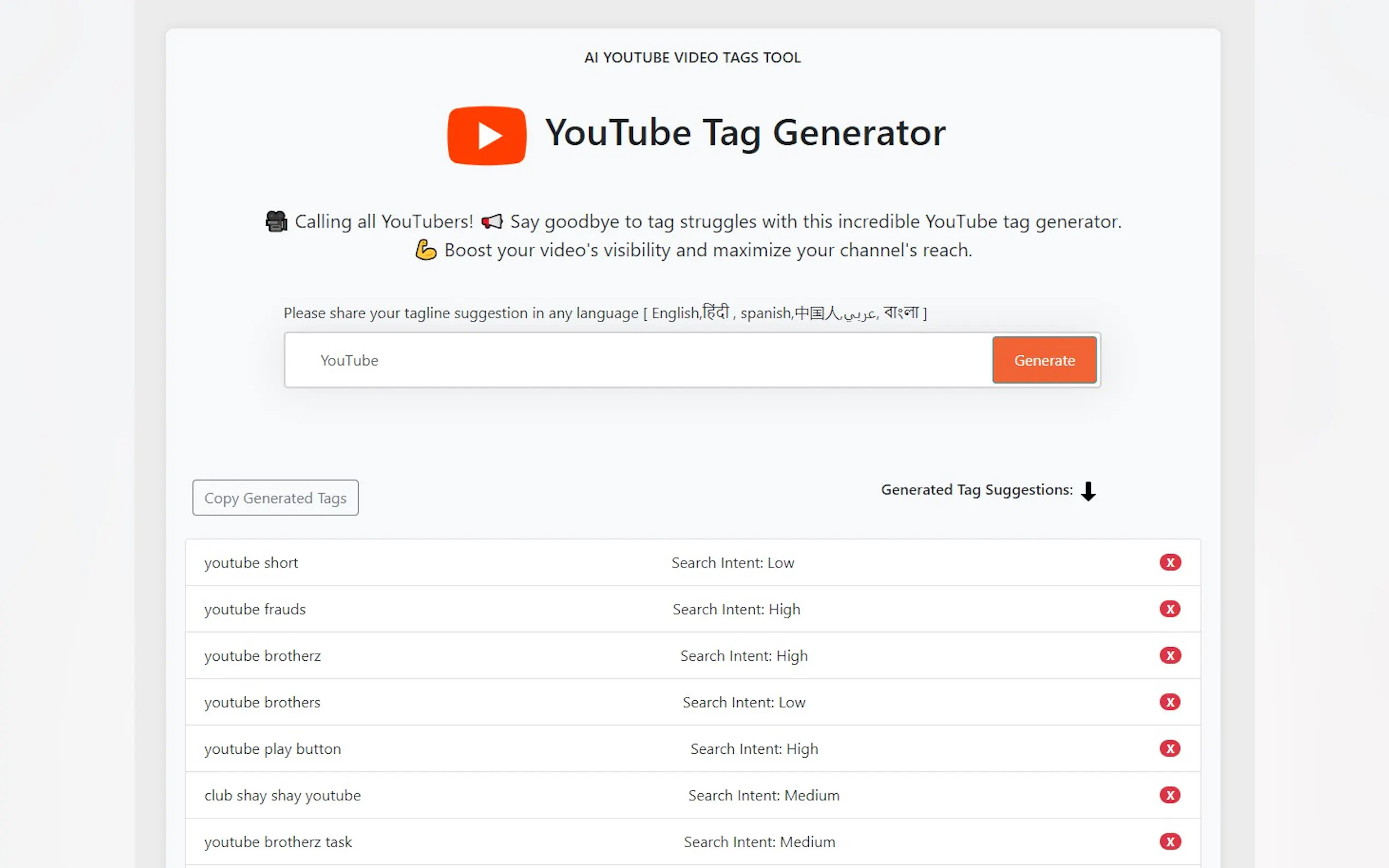Image resolution: width=1389 pixels, height=868 pixels.
Task: Remove the "youtube play button" tag
Action: (1170, 749)
